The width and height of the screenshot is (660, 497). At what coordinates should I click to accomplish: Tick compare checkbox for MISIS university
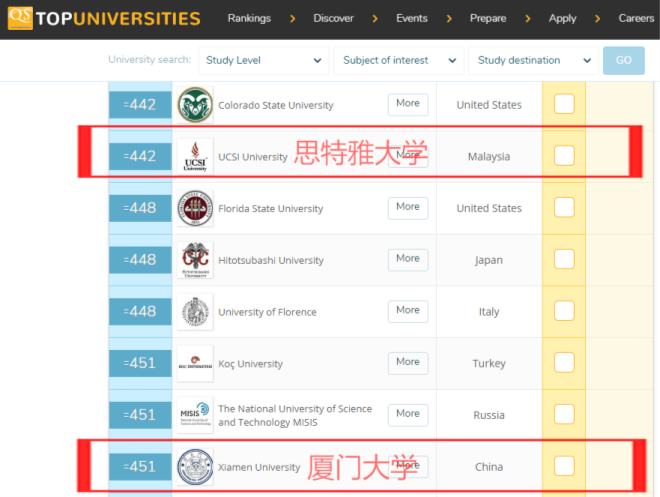point(564,415)
